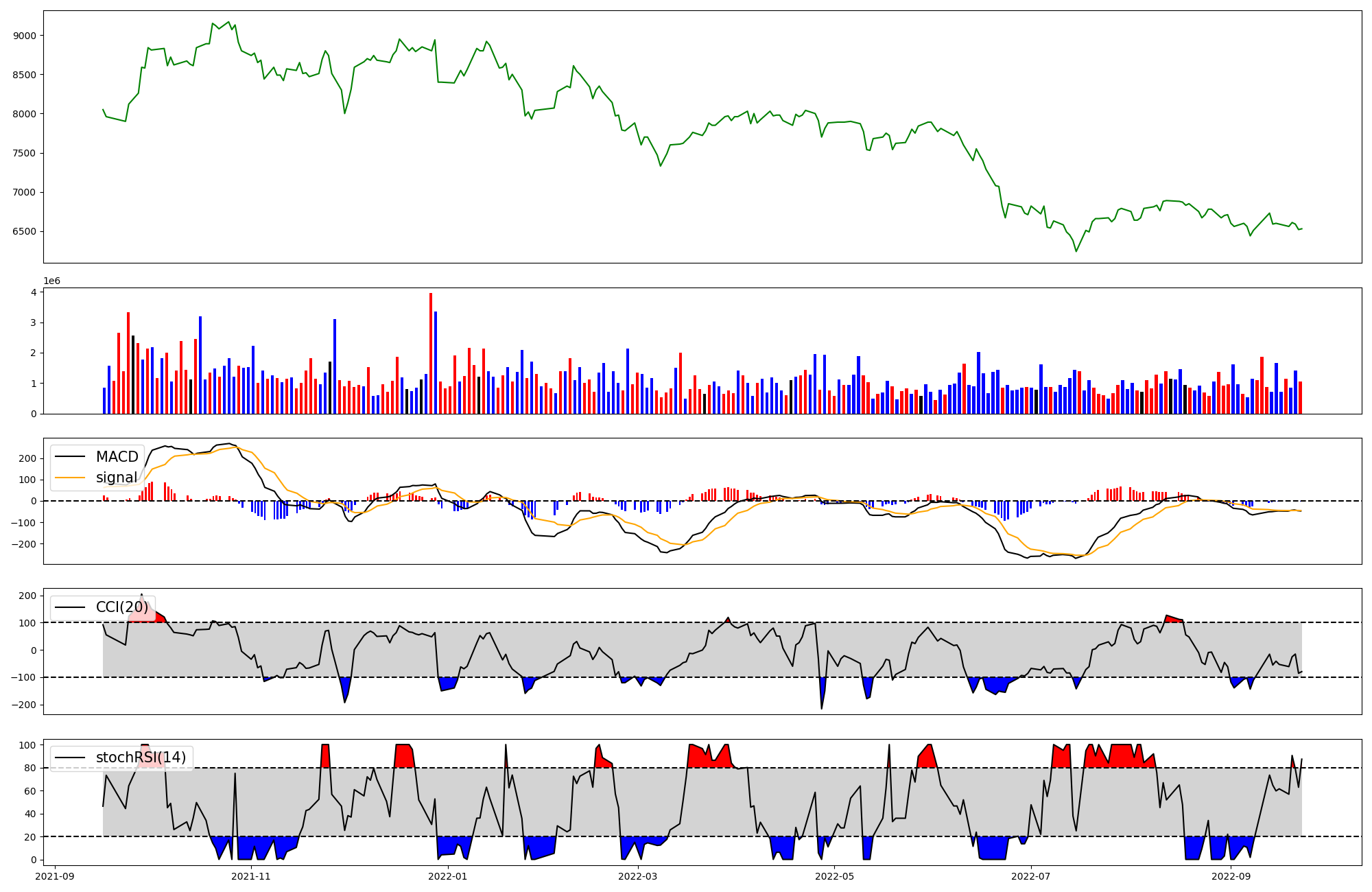
Task: Click the CCI(20) legend label
Action: (x=122, y=607)
